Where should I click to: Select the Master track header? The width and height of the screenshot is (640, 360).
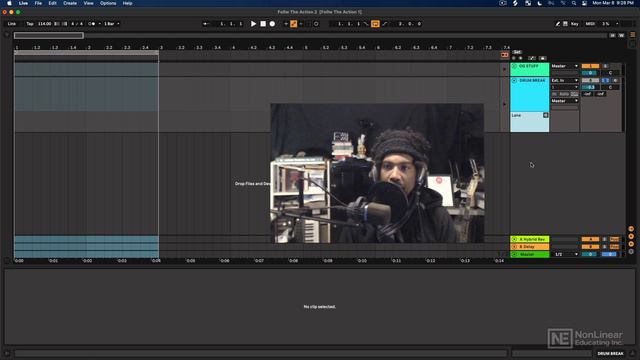point(529,254)
